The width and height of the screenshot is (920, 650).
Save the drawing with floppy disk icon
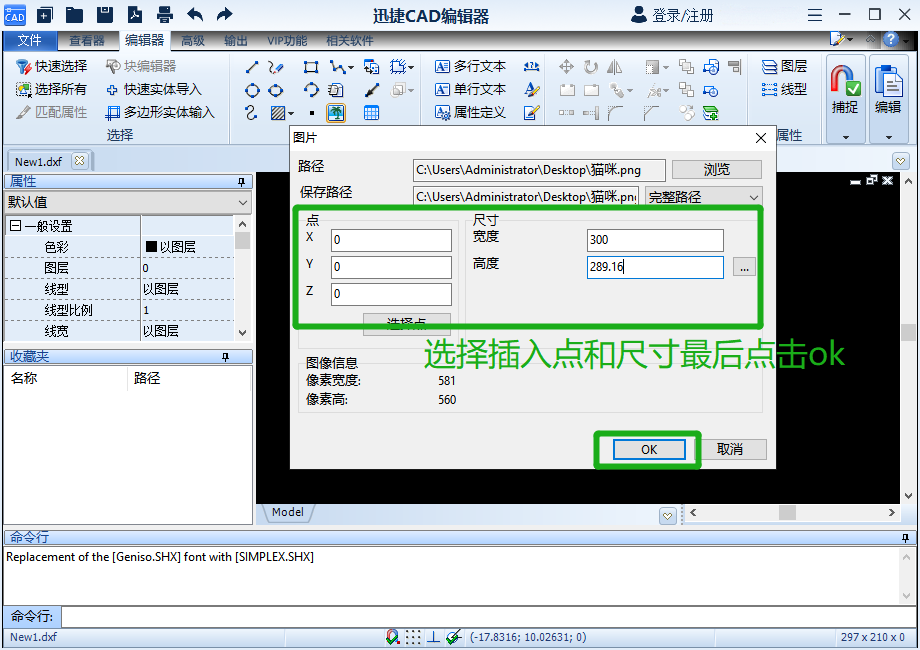click(104, 15)
